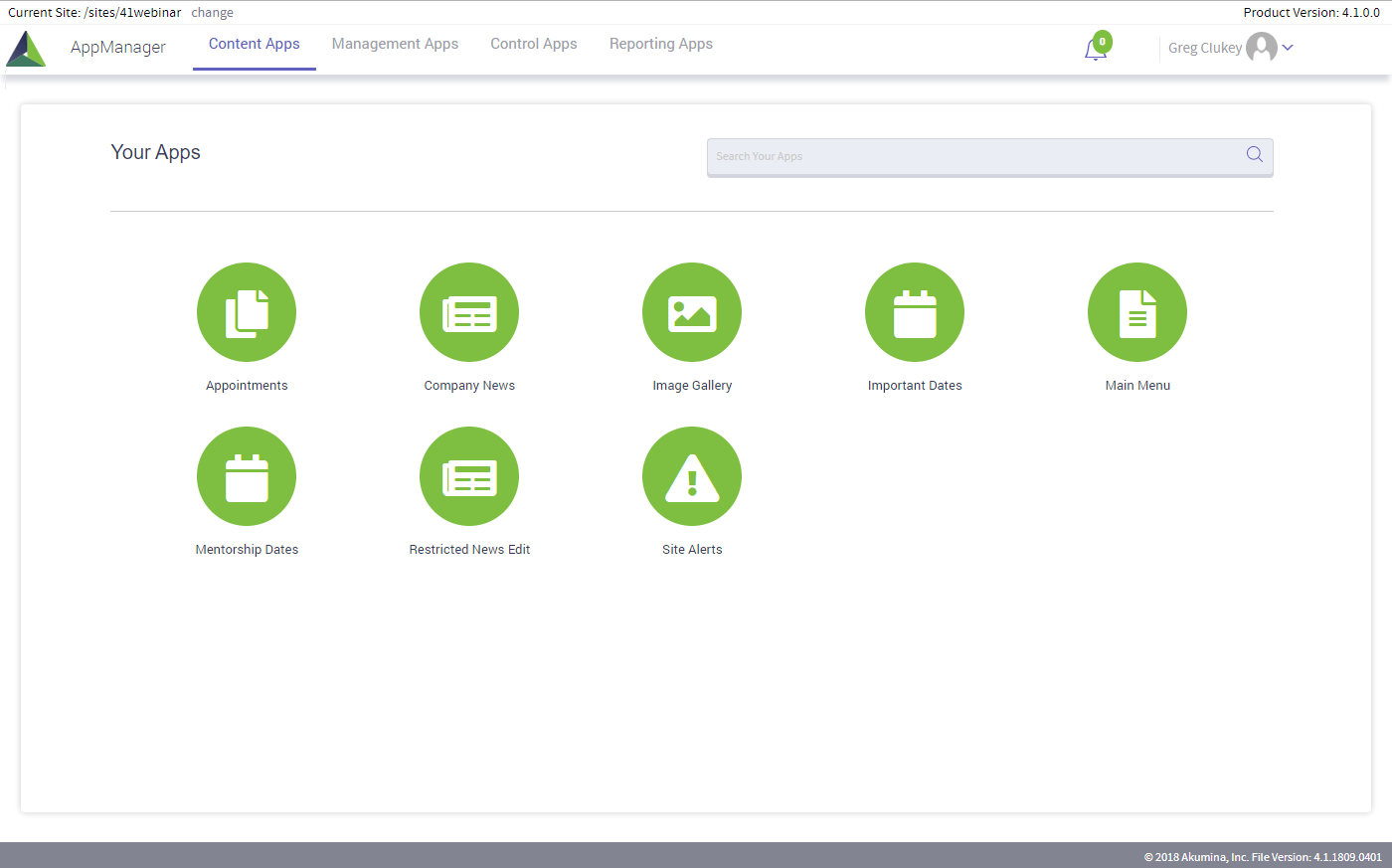Click the notification count badge
The width and height of the screenshot is (1392, 868).
pos(1102,42)
